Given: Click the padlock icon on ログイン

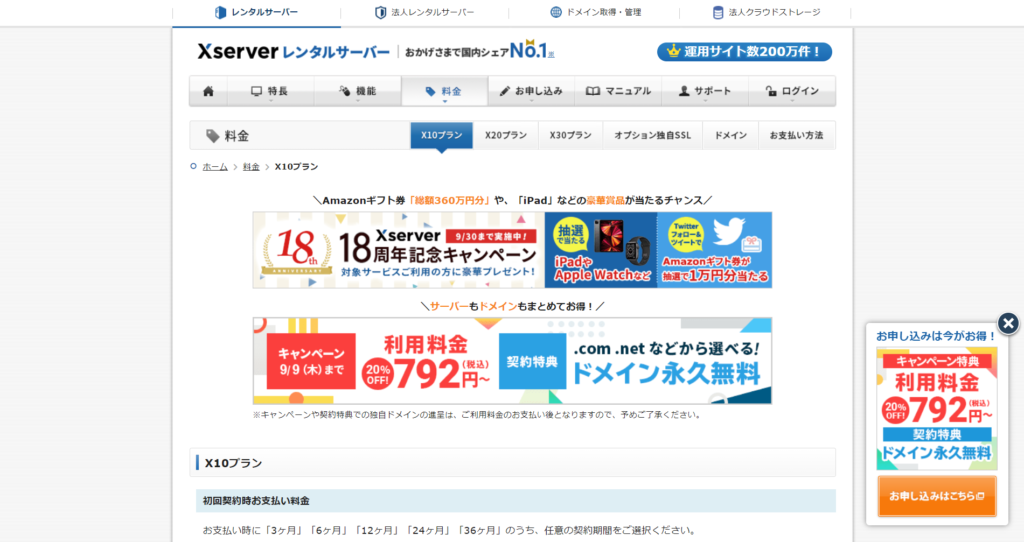Looking at the screenshot, I should click(x=771, y=91).
